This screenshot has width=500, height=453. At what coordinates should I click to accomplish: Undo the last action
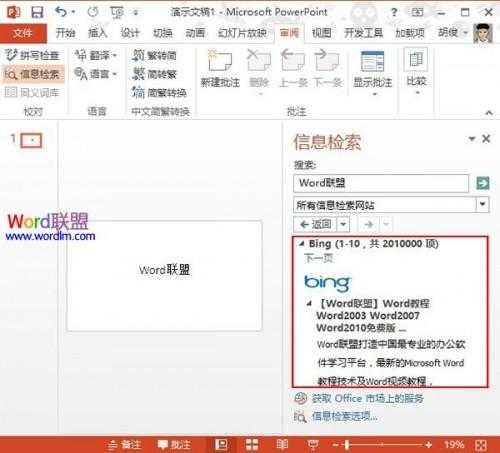[61, 12]
